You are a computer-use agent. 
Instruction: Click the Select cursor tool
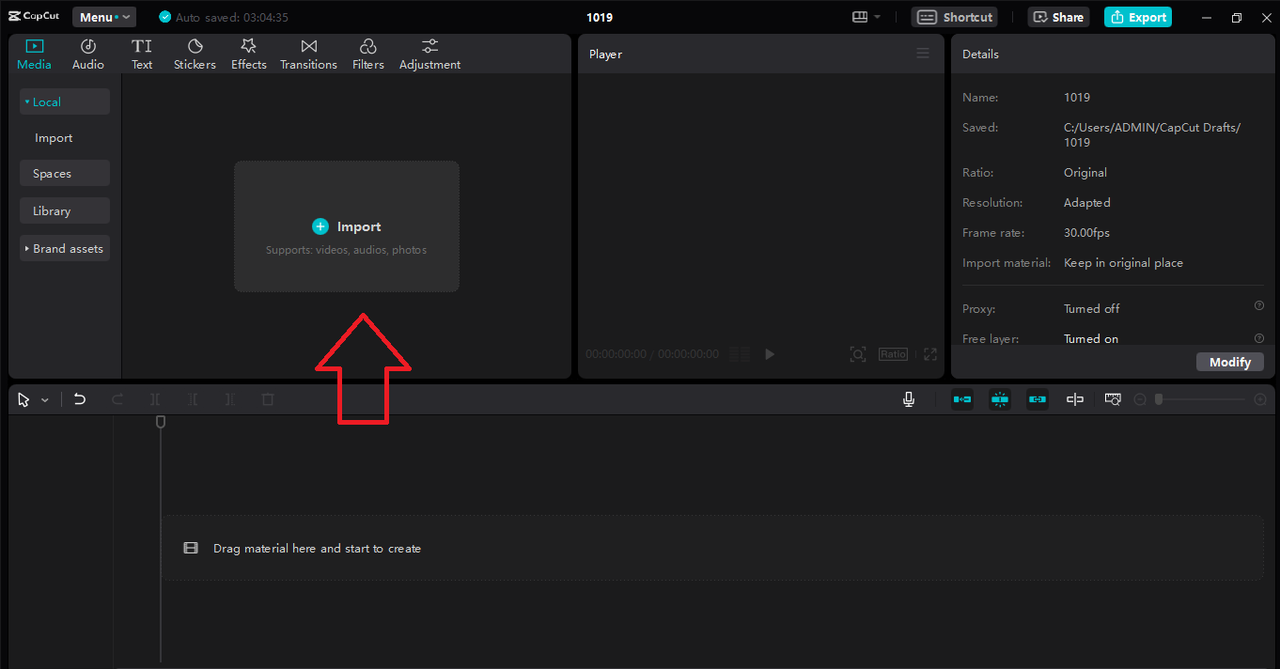[x=24, y=399]
